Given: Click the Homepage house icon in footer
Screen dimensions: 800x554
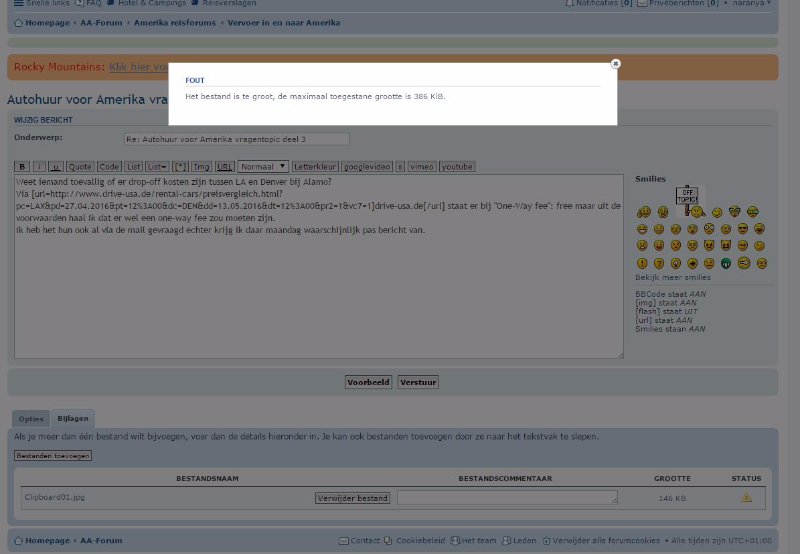Looking at the screenshot, I should point(18,541).
